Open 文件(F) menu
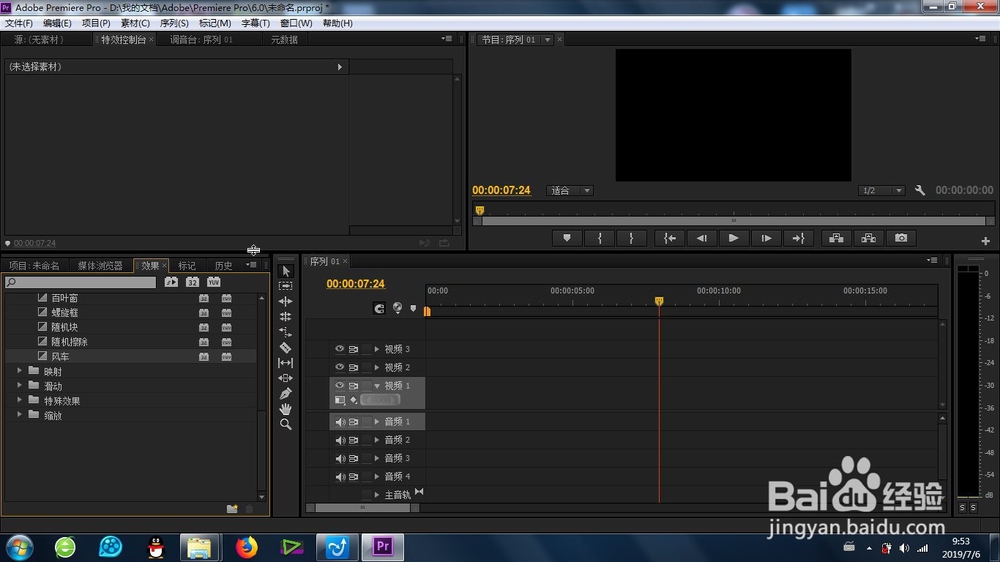The height and width of the screenshot is (562, 1000). [x=18, y=23]
